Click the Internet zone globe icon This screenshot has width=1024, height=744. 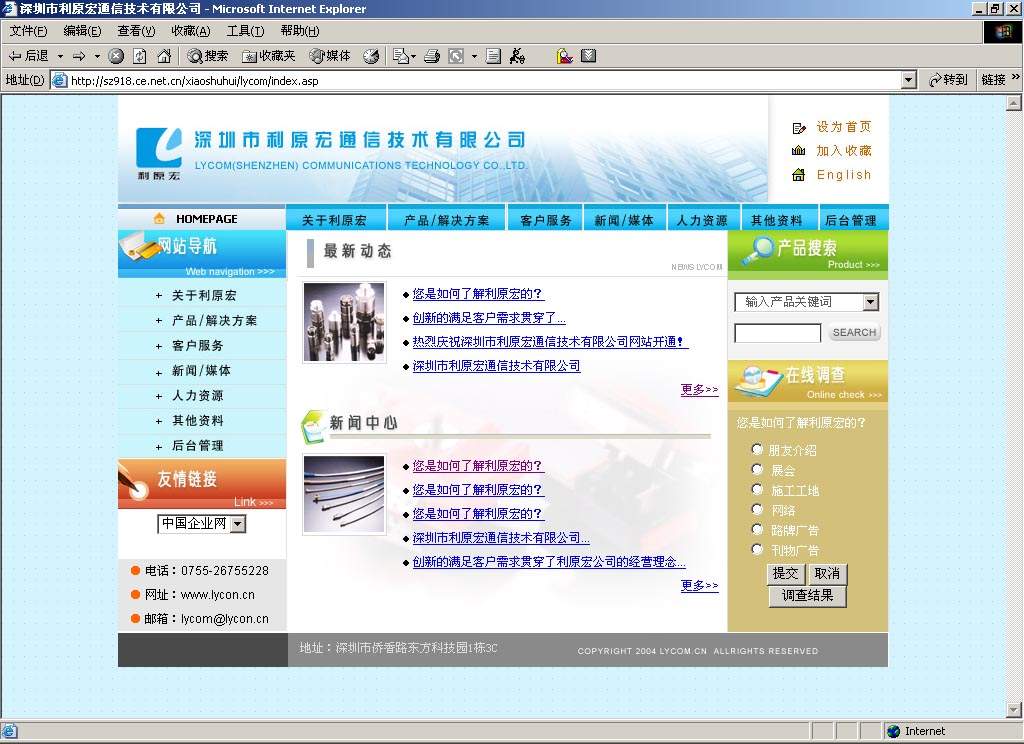pyautogui.click(x=893, y=731)
